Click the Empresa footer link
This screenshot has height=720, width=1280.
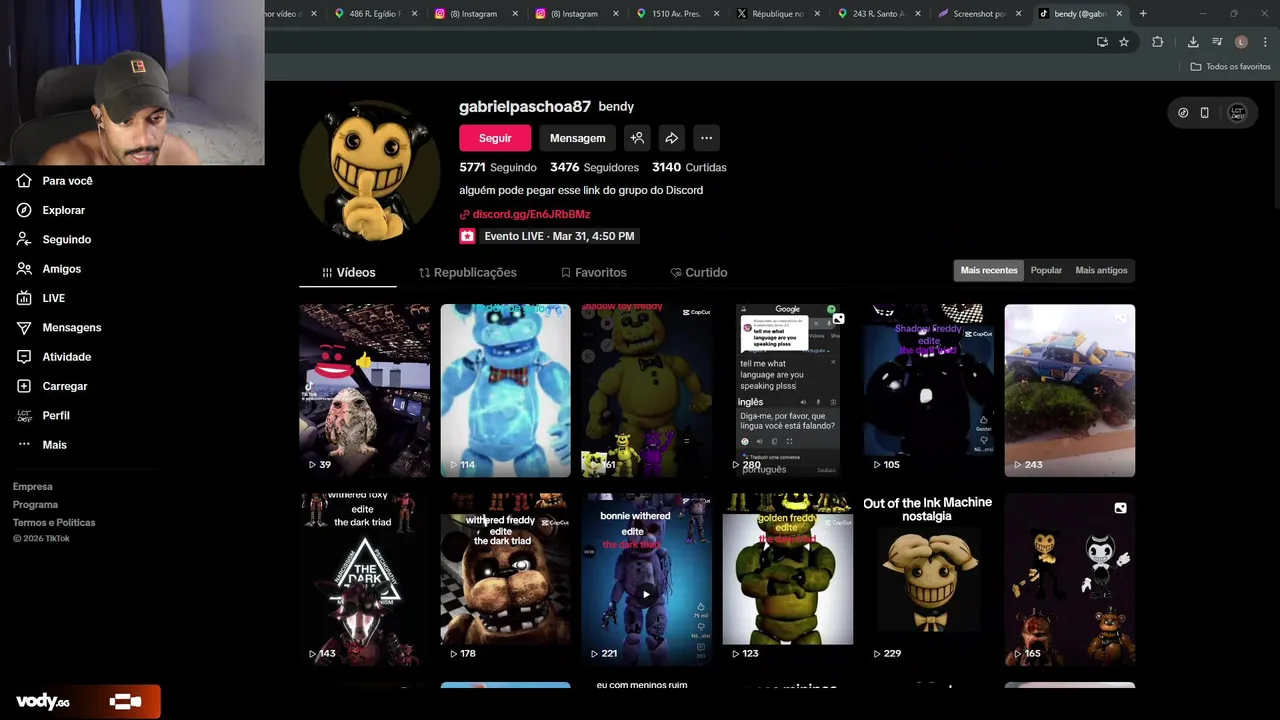pos(33,487)
